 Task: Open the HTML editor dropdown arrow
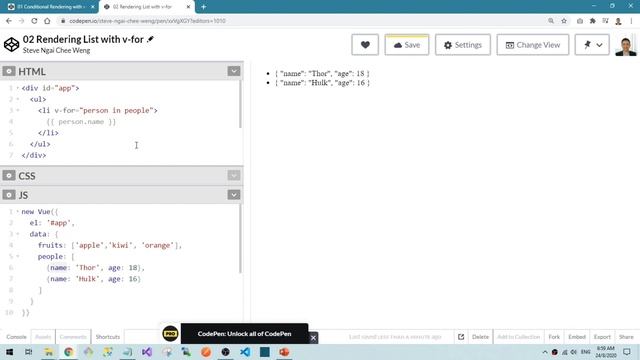(234, 71)
